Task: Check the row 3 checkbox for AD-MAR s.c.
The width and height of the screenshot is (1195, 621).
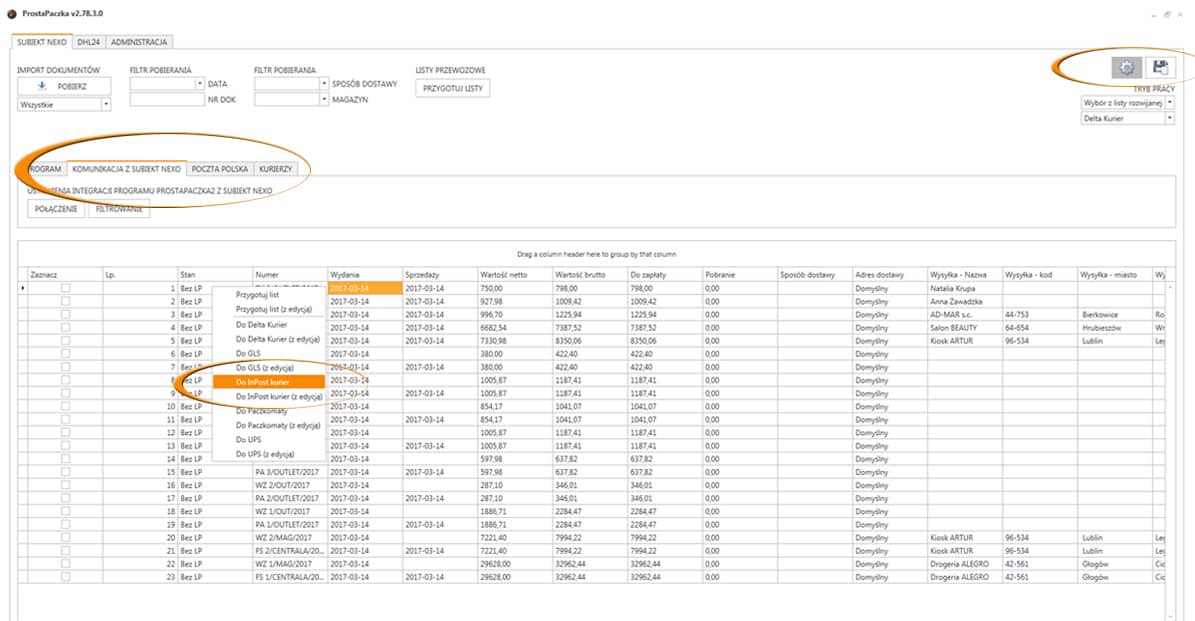Action: click(x=66, y=314)
